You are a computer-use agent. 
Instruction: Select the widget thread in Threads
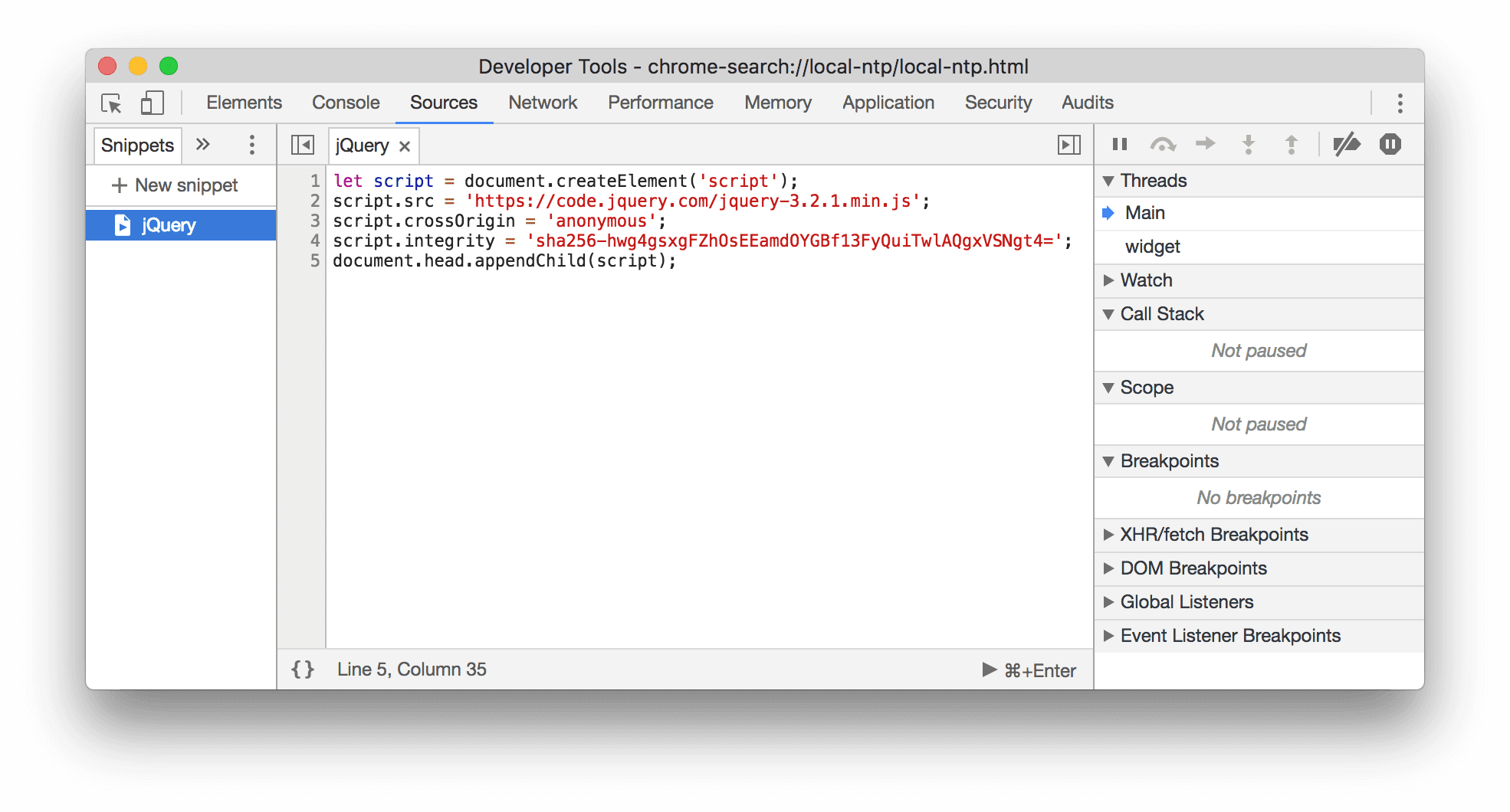pyautogui.click(x=1151, y=246)
